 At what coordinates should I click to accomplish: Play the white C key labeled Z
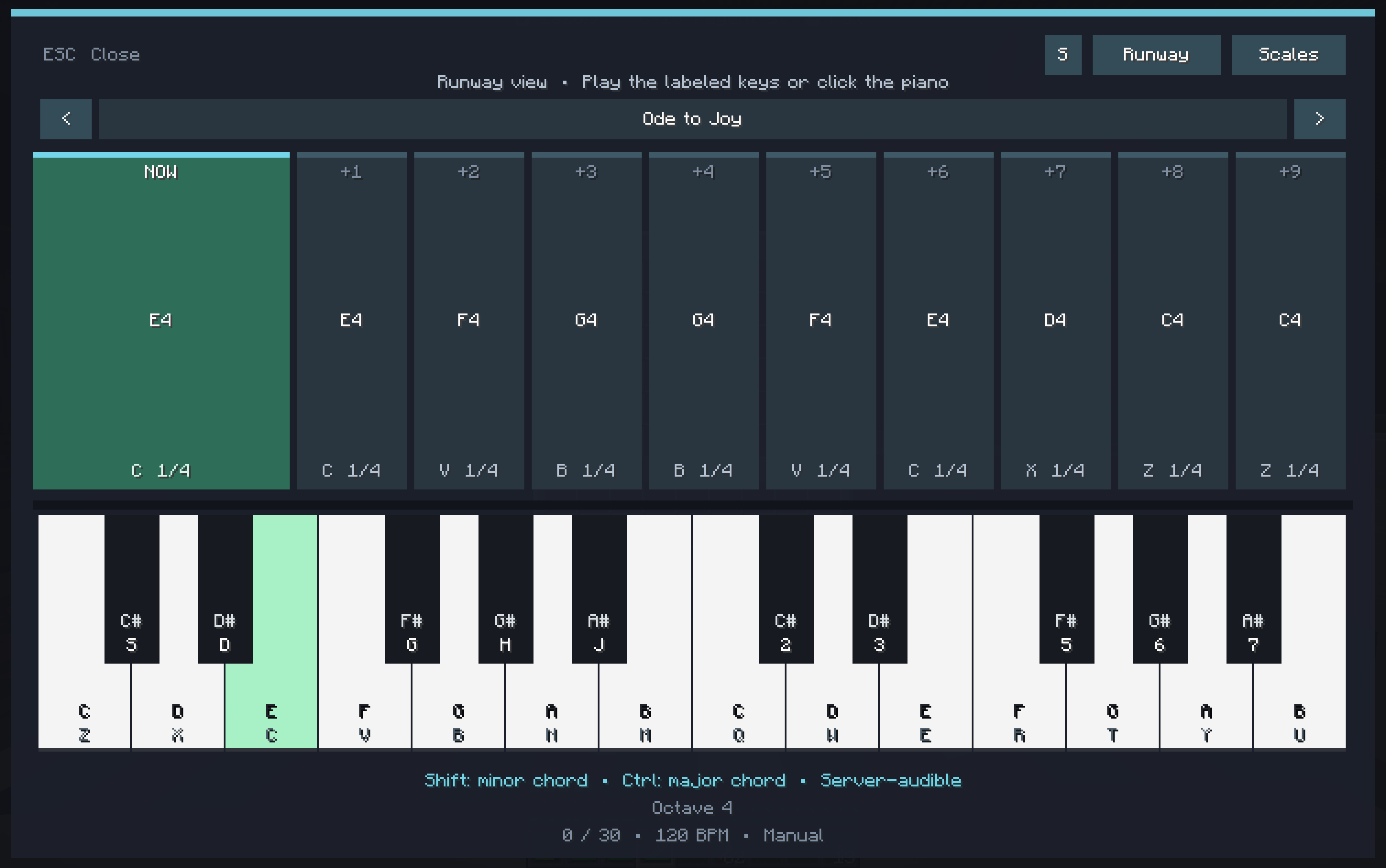coord(84,706)
